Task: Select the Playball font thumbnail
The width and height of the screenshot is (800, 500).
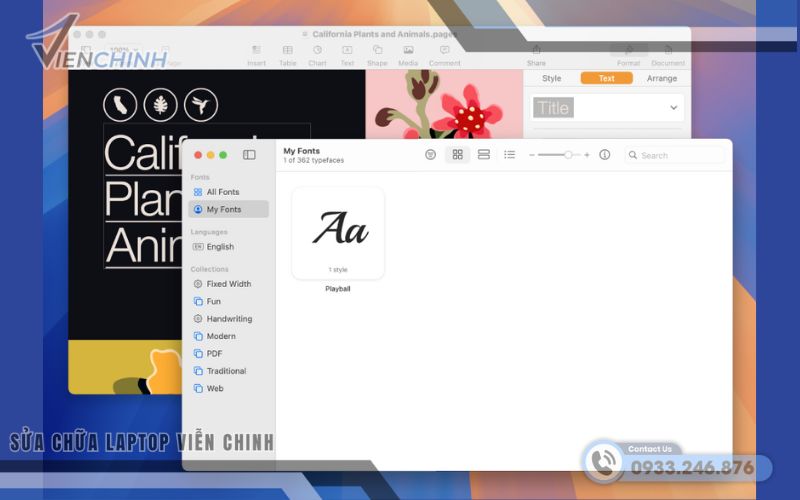Action: pyautogui.click(x=338, y=233)
